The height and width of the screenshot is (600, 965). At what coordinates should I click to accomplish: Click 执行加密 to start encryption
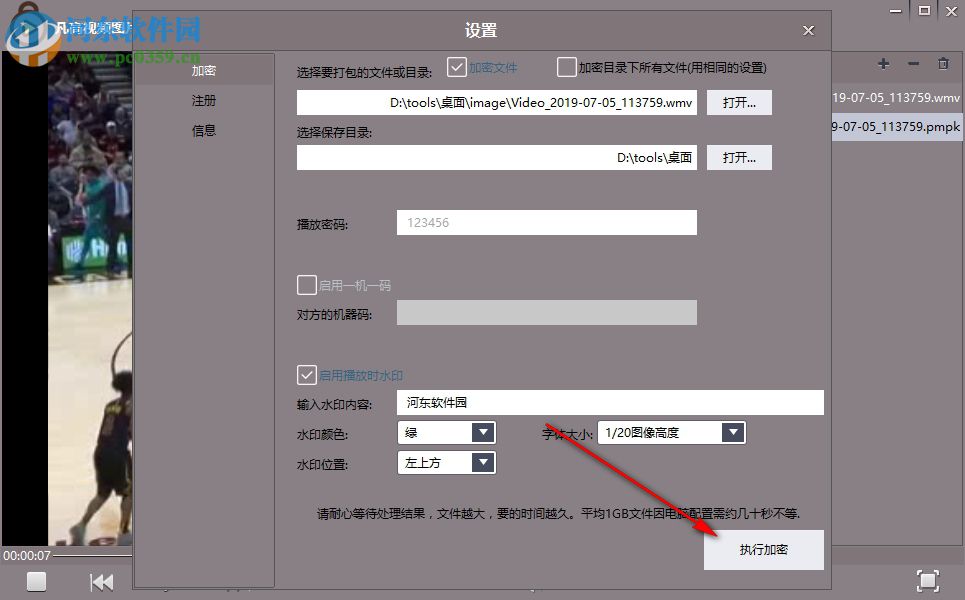pyautogui.click(x=763, y=549)
